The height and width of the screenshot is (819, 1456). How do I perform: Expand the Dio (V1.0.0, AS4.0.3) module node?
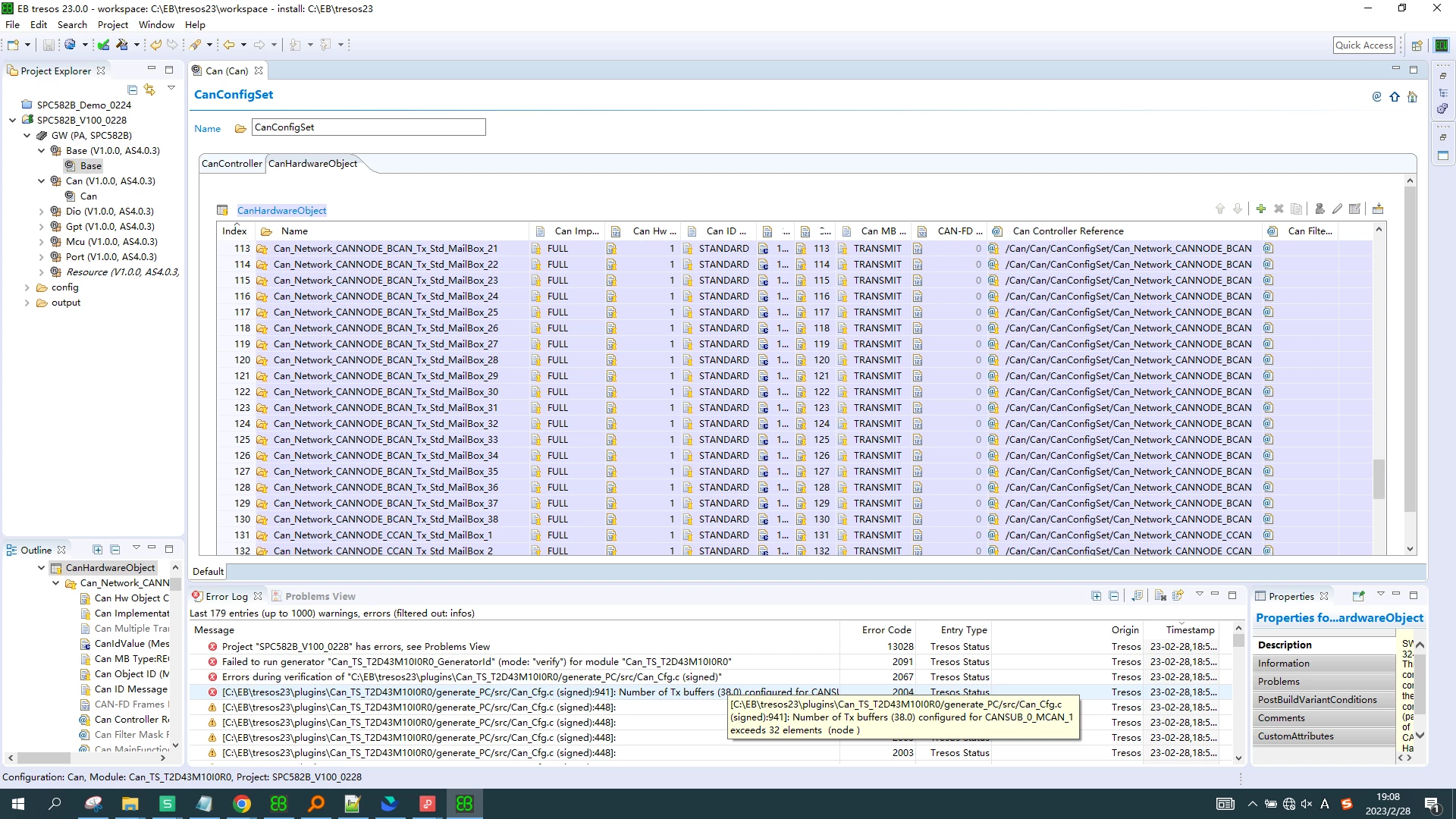[x=42, y=212]
